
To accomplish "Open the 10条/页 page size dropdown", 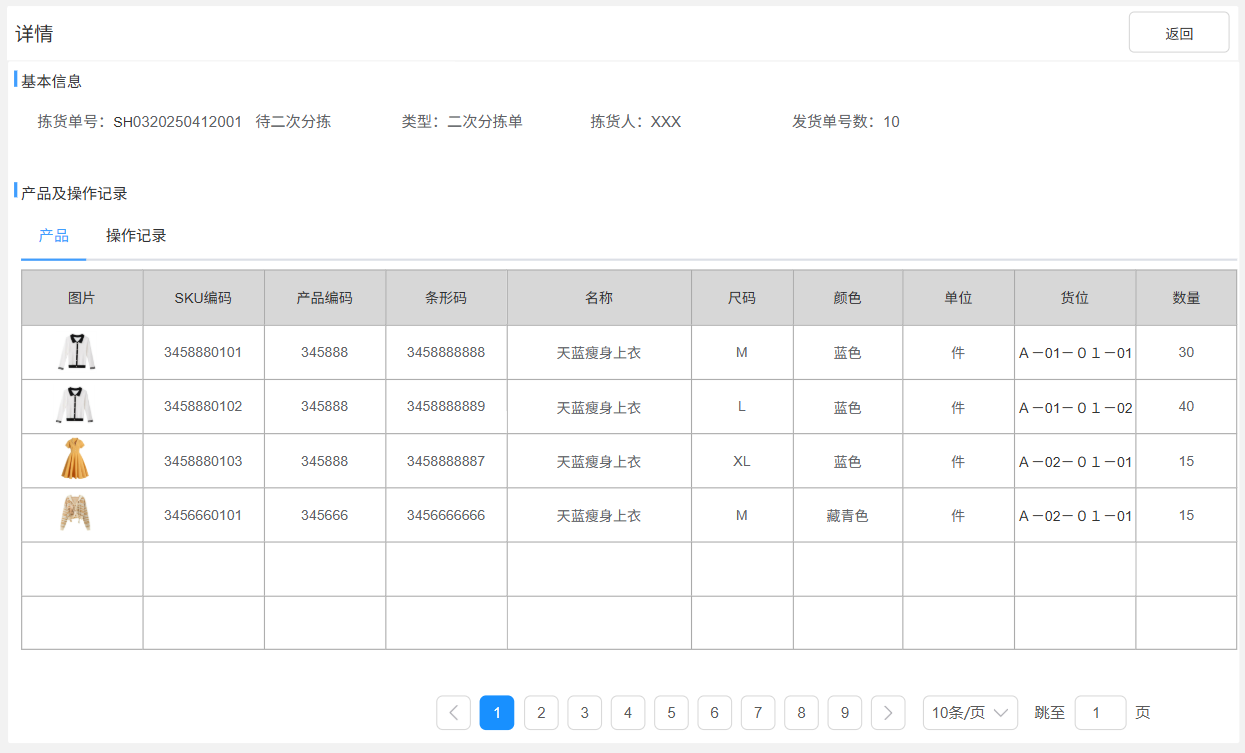I will tap(969, 713).
